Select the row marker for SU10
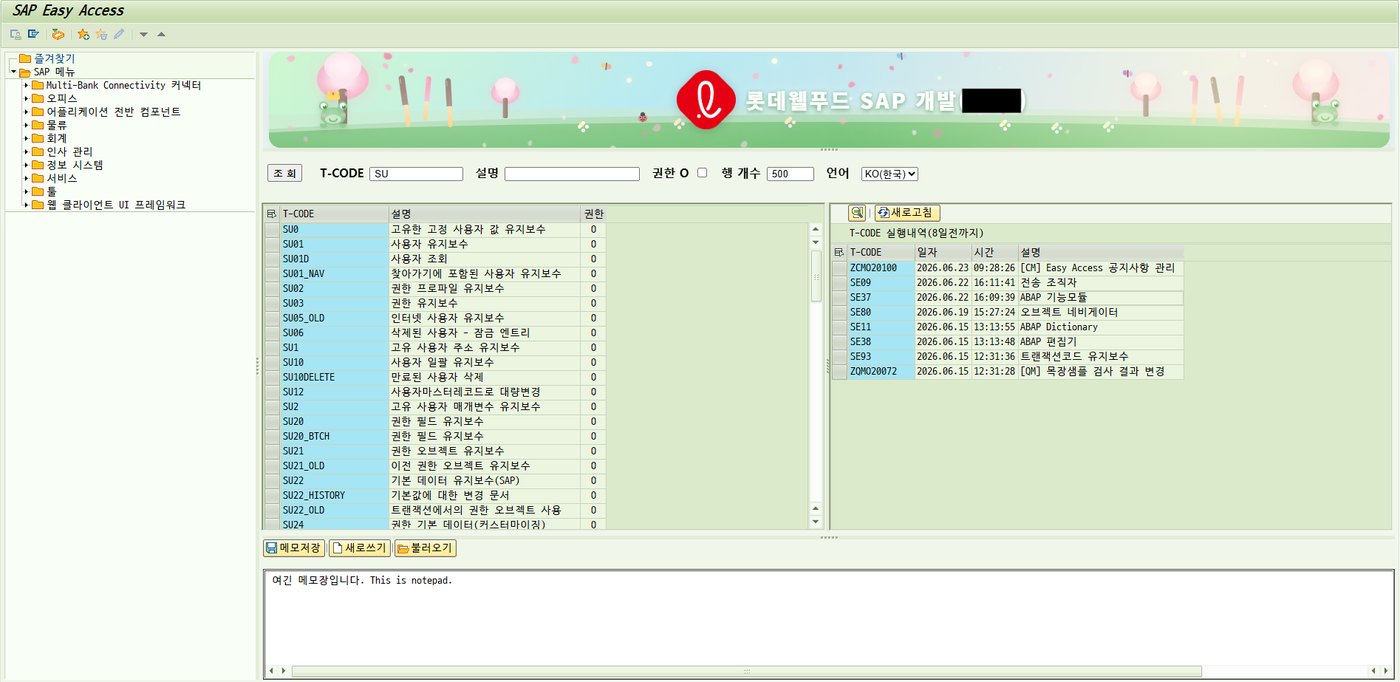This screenshot has width=1400, height=682. pyautogui.click(x=272, y=362)
